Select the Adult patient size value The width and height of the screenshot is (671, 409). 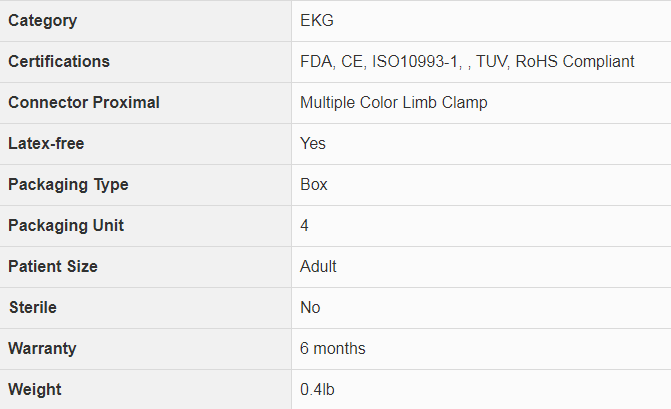click(318, 267)
